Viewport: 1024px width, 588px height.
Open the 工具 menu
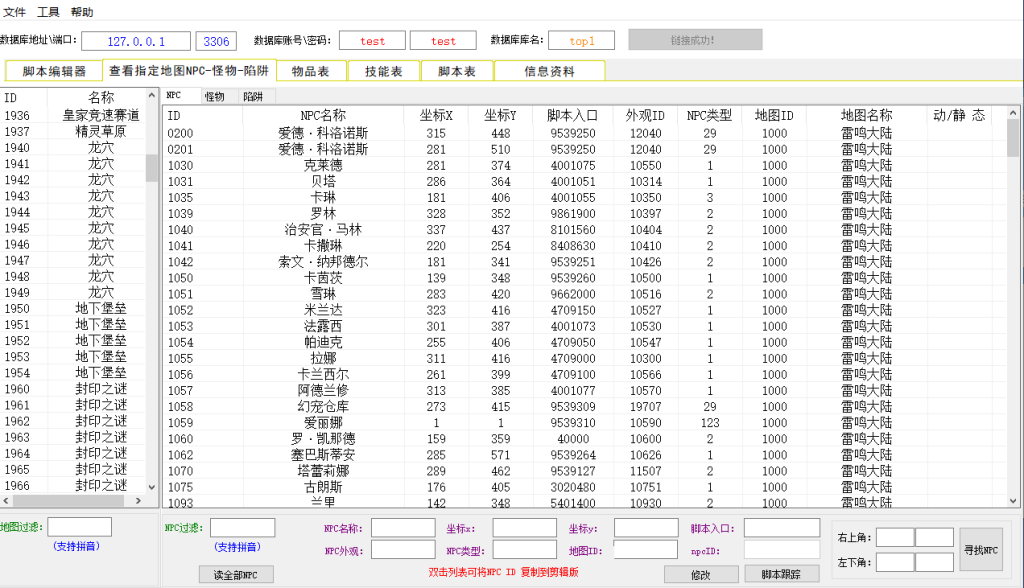pos(48,12)
